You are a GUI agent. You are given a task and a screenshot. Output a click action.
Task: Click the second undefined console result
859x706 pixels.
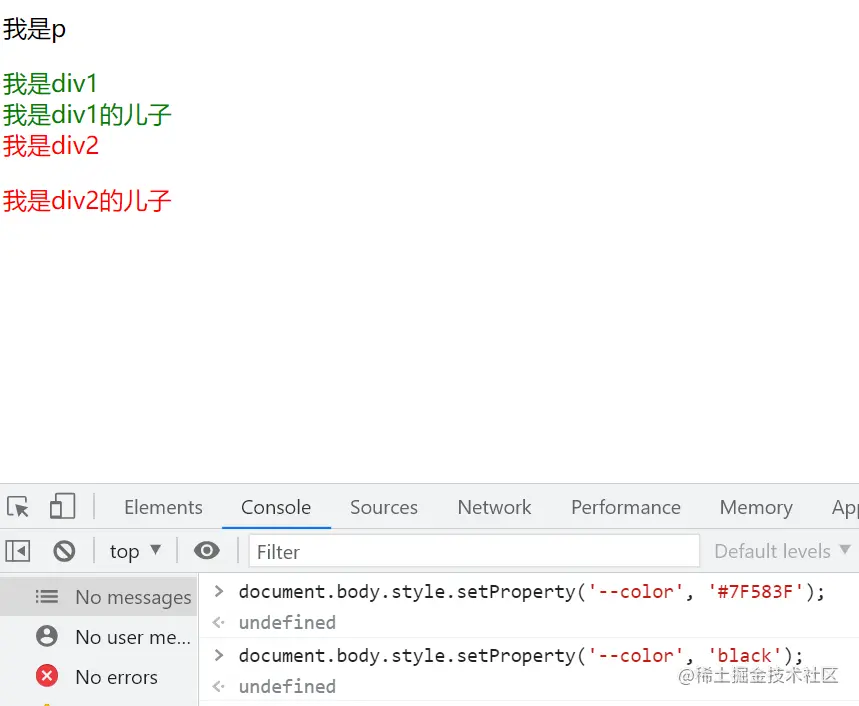coord(287,686)
